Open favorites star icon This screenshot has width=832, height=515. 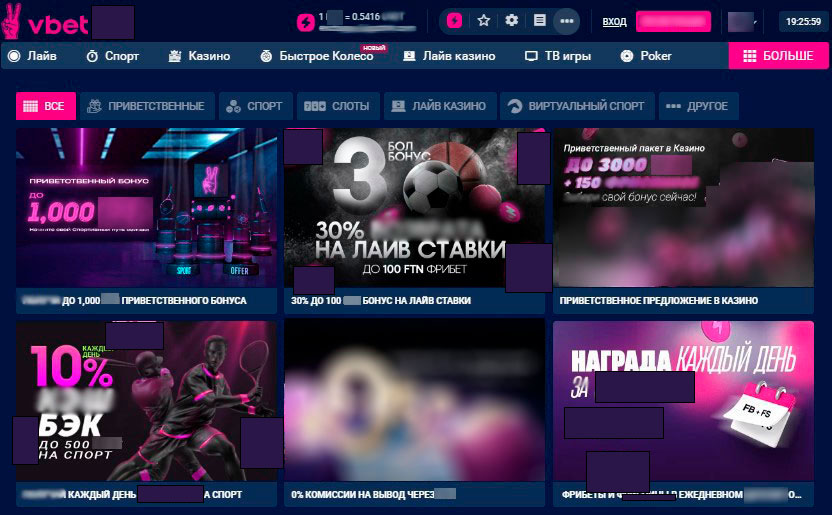[x=483, y=21]
